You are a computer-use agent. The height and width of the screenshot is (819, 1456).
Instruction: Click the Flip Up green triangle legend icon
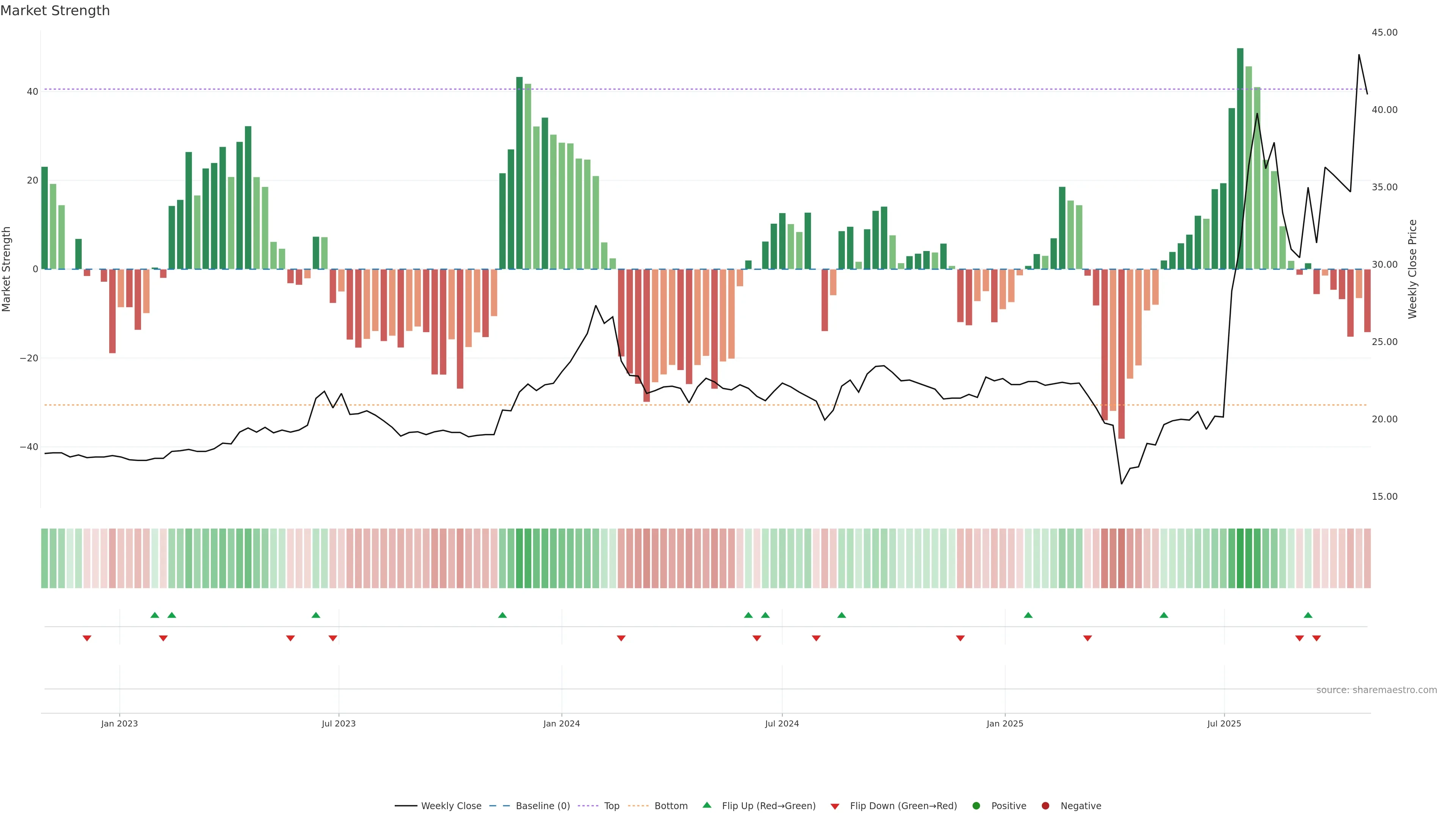coord(706,805)
